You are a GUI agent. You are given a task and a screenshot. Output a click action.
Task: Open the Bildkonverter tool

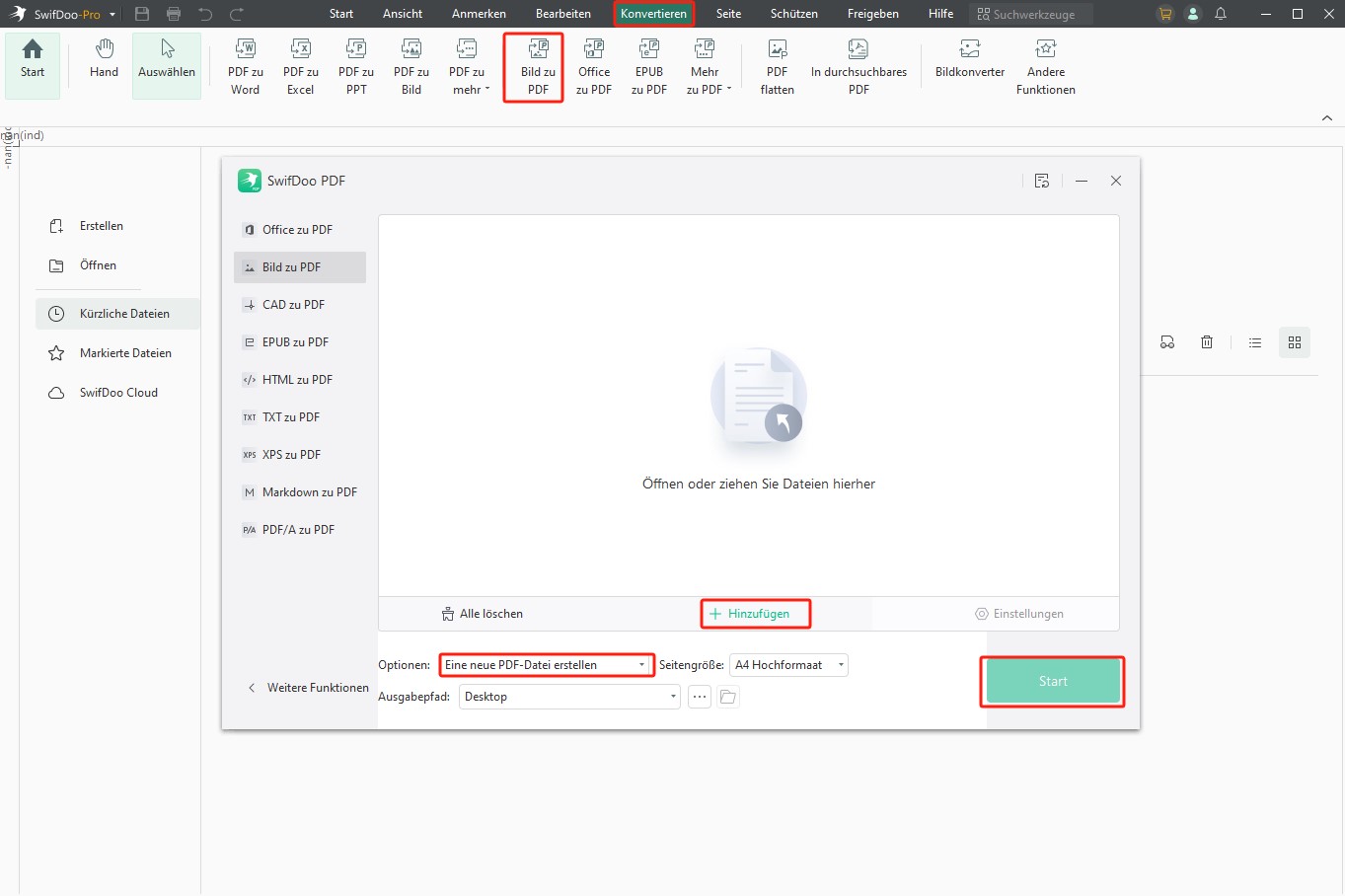[970, 61]
